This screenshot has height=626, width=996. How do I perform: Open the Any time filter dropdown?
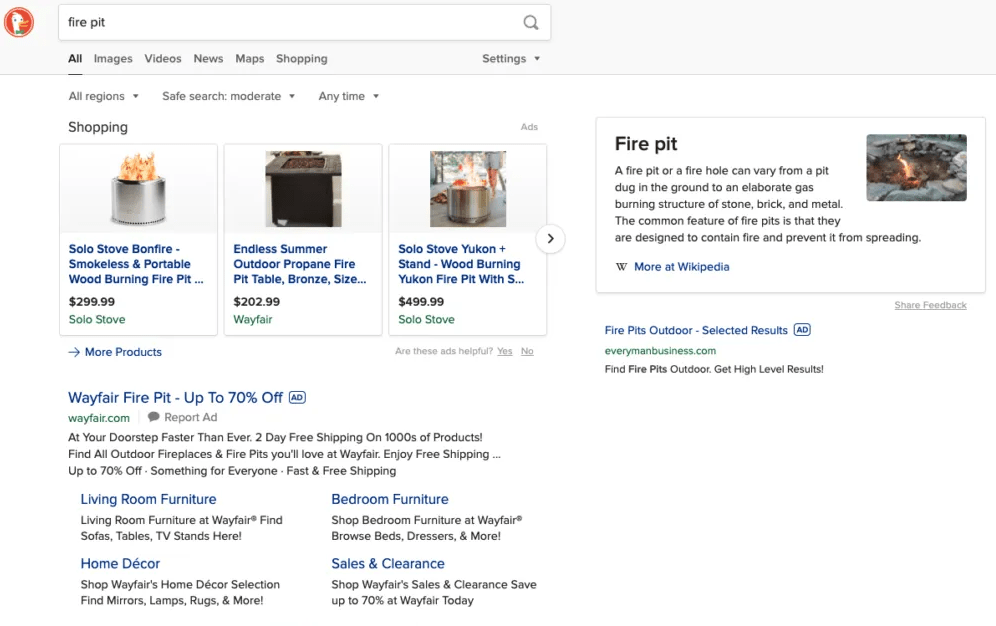349,96
